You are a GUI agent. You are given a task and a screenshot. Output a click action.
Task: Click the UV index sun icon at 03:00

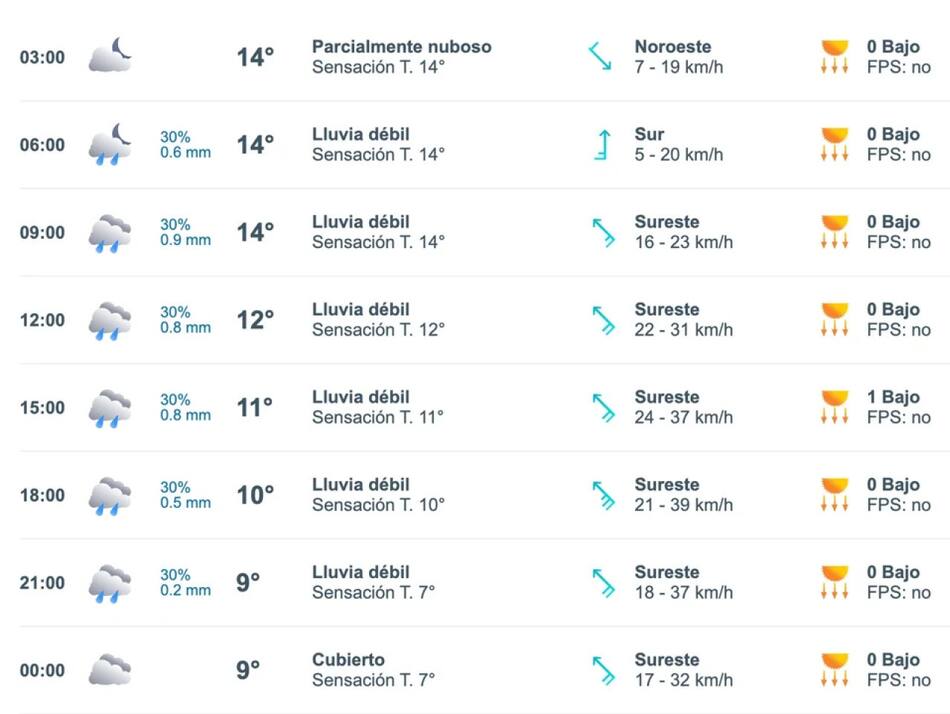pos(834,57)
